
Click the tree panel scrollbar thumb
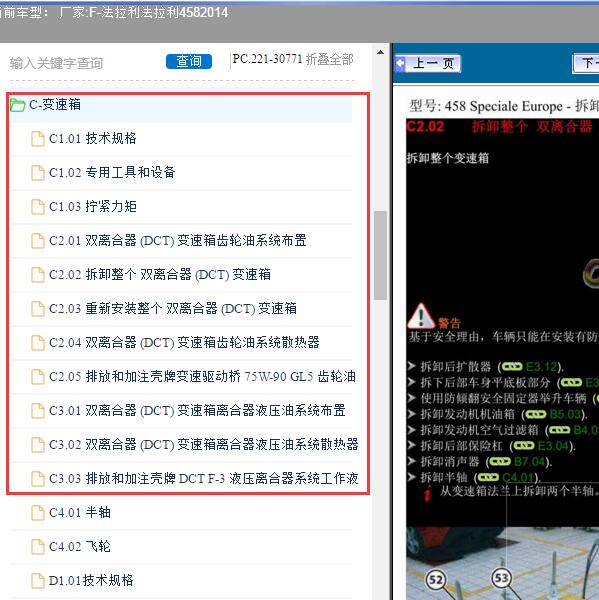380,255
